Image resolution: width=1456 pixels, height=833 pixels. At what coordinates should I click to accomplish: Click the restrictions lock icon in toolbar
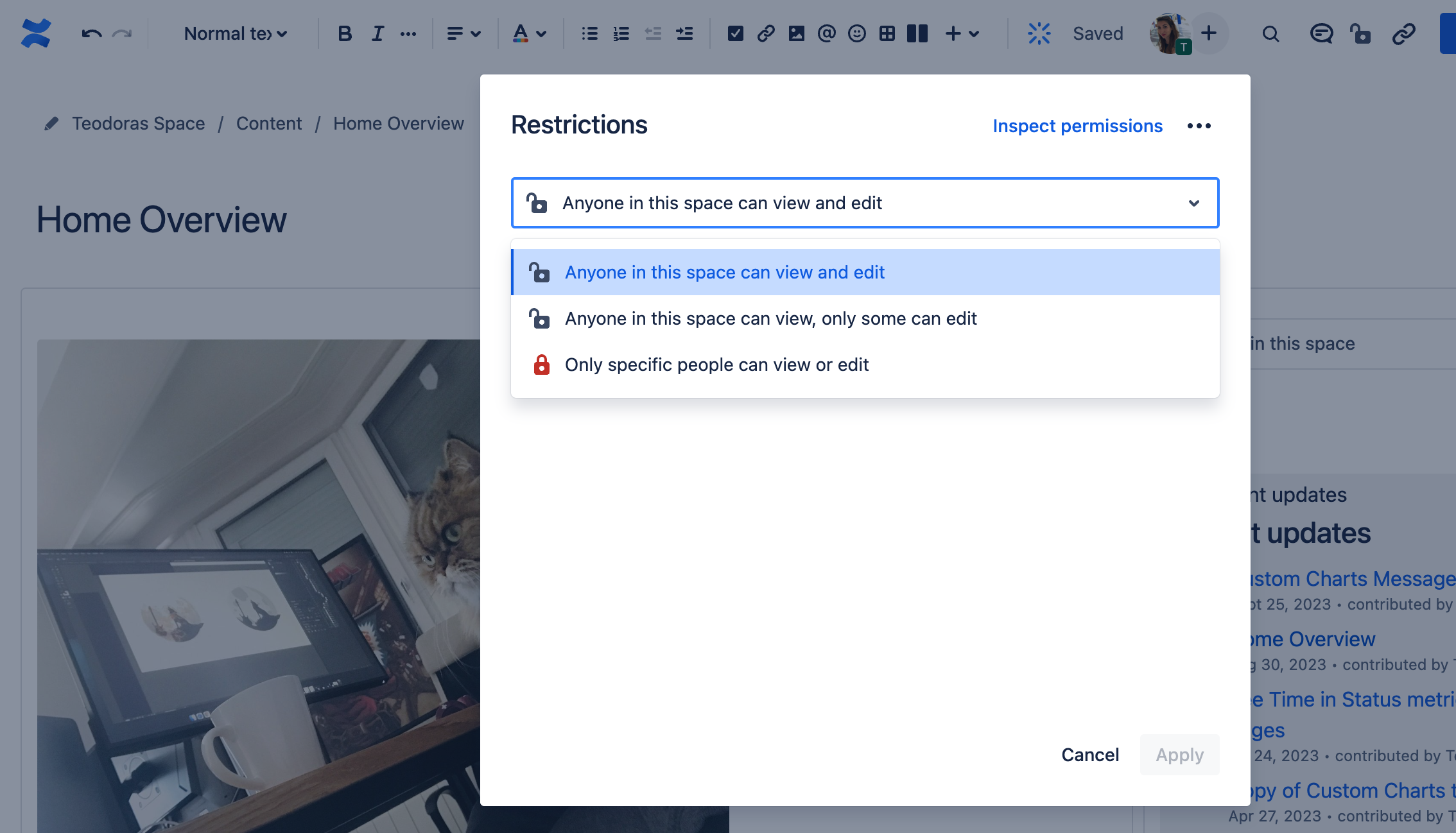[1360, 33]
